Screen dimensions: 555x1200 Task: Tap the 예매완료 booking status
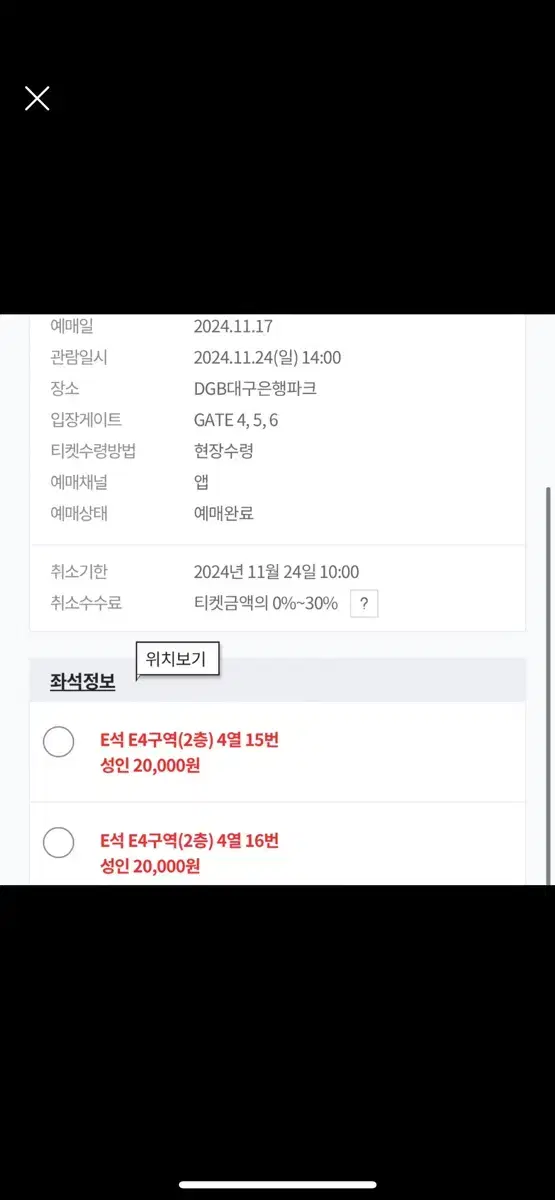point(224,513)
